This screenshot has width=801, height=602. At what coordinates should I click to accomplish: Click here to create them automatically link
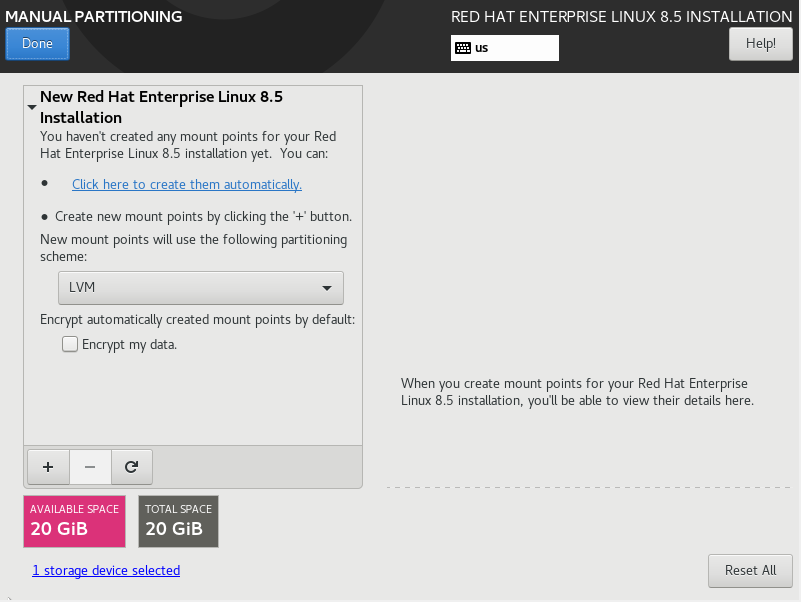[186, 184]
